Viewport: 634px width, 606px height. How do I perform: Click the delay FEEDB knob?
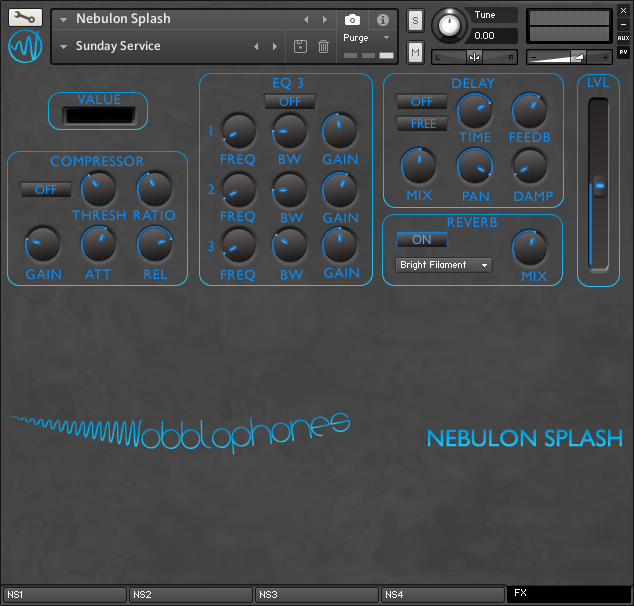click(x=529, y=111)
